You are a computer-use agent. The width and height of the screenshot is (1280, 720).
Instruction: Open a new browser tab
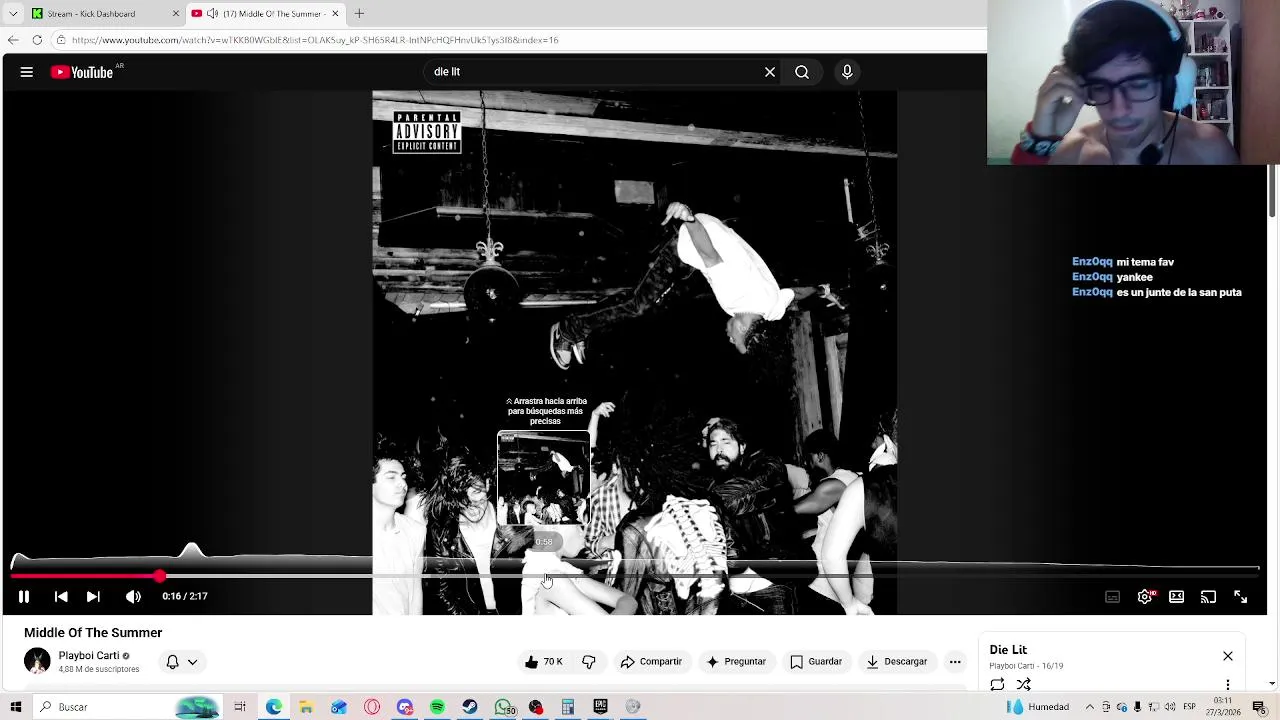click(359, 13)
